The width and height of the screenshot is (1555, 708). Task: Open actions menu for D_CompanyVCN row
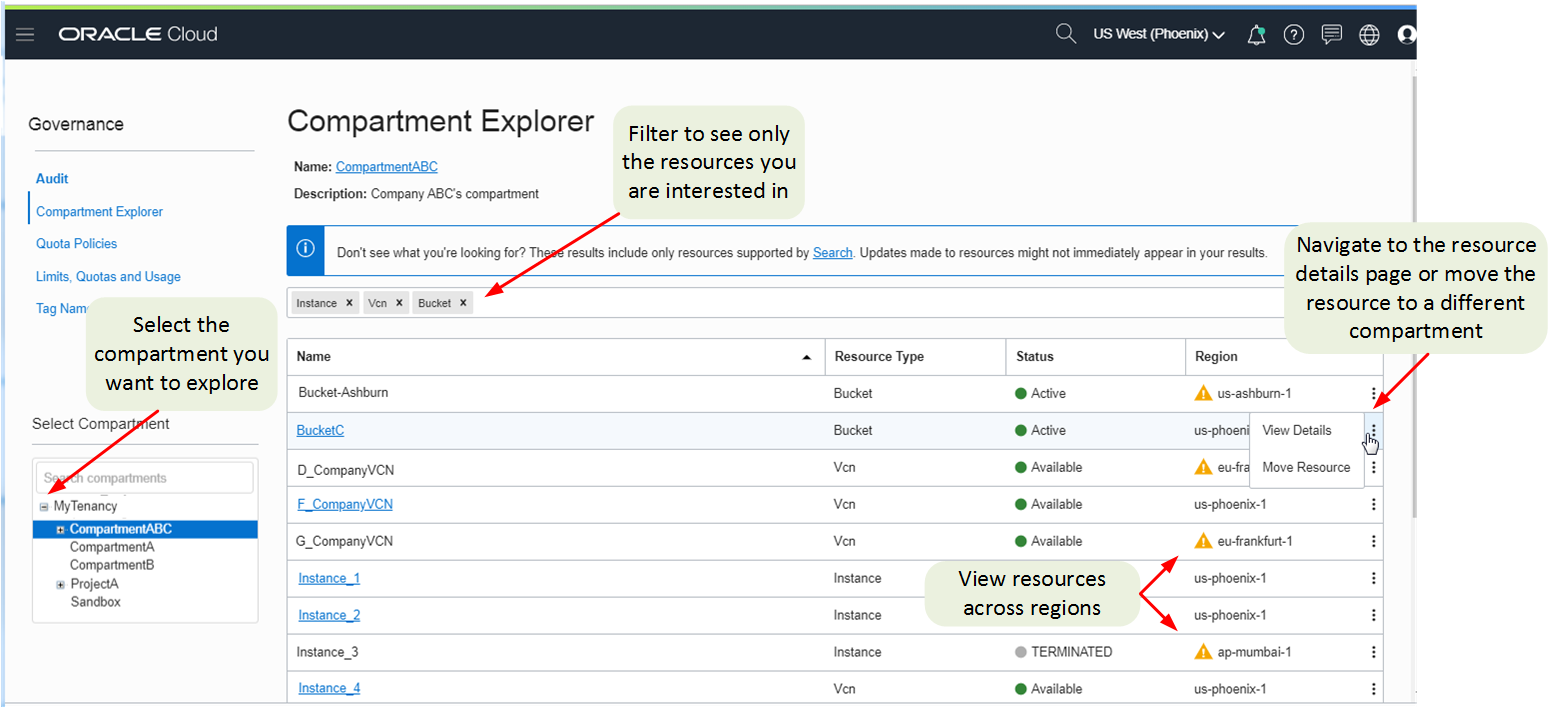click(1374, 467)
